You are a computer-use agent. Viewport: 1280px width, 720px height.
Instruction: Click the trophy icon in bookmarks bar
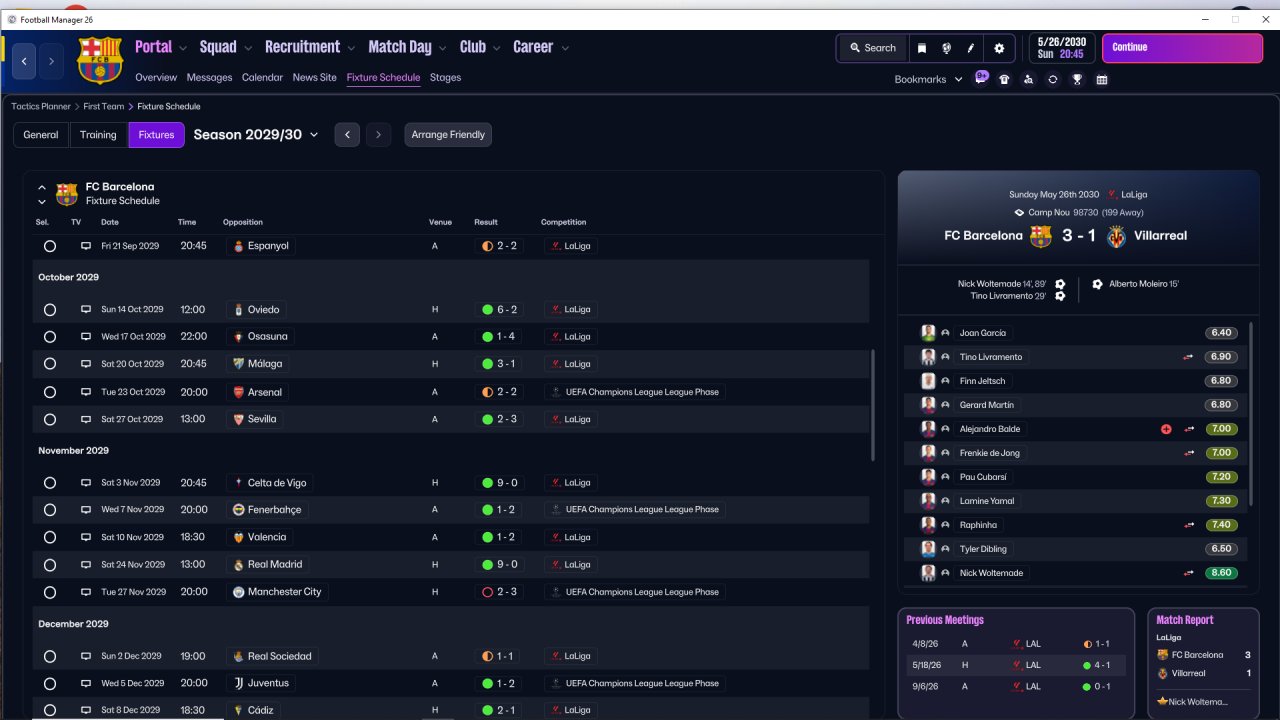[x=1077, y=79]
